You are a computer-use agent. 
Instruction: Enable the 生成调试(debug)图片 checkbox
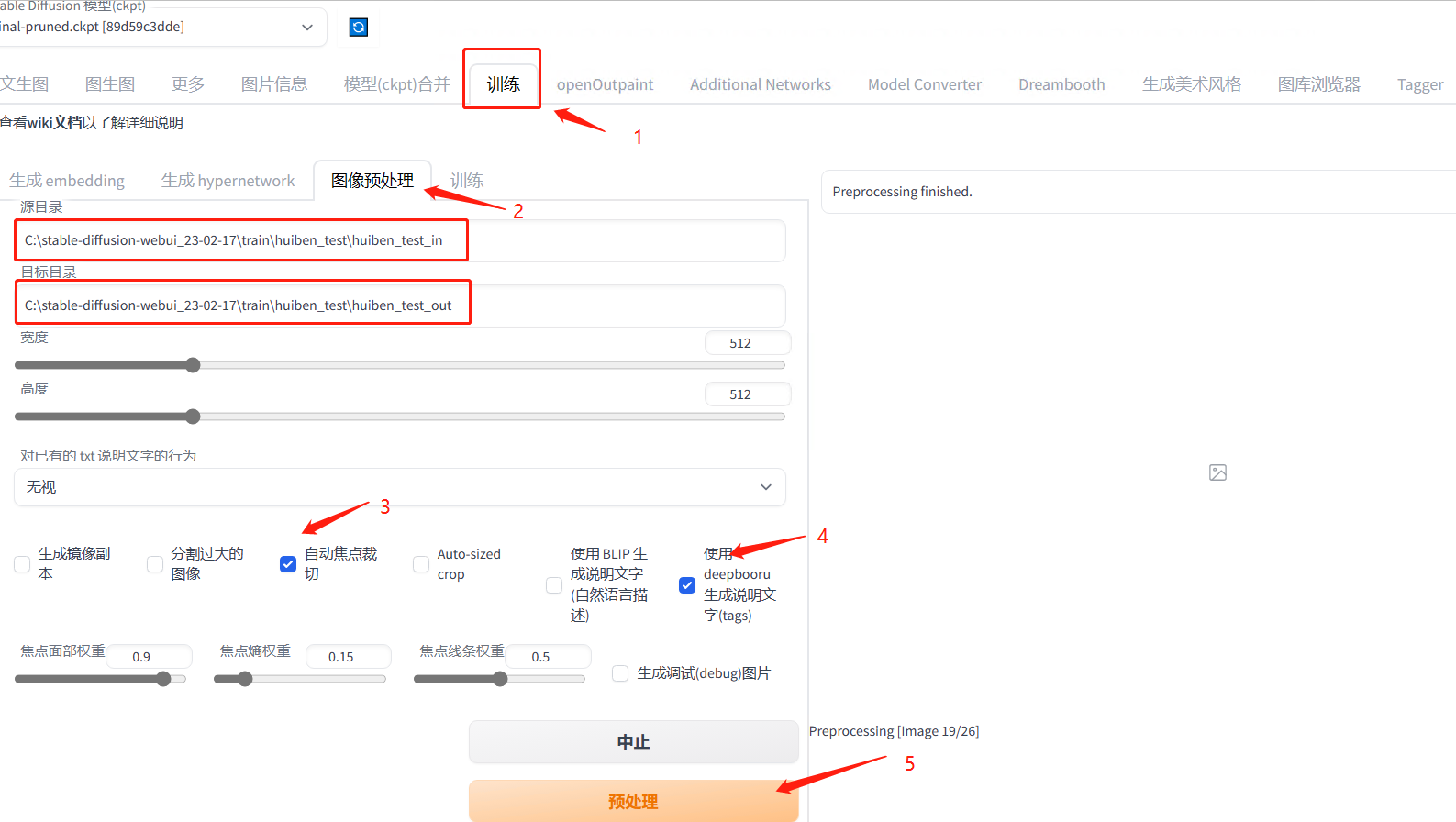pyautogui.click(x=620, y=673)
